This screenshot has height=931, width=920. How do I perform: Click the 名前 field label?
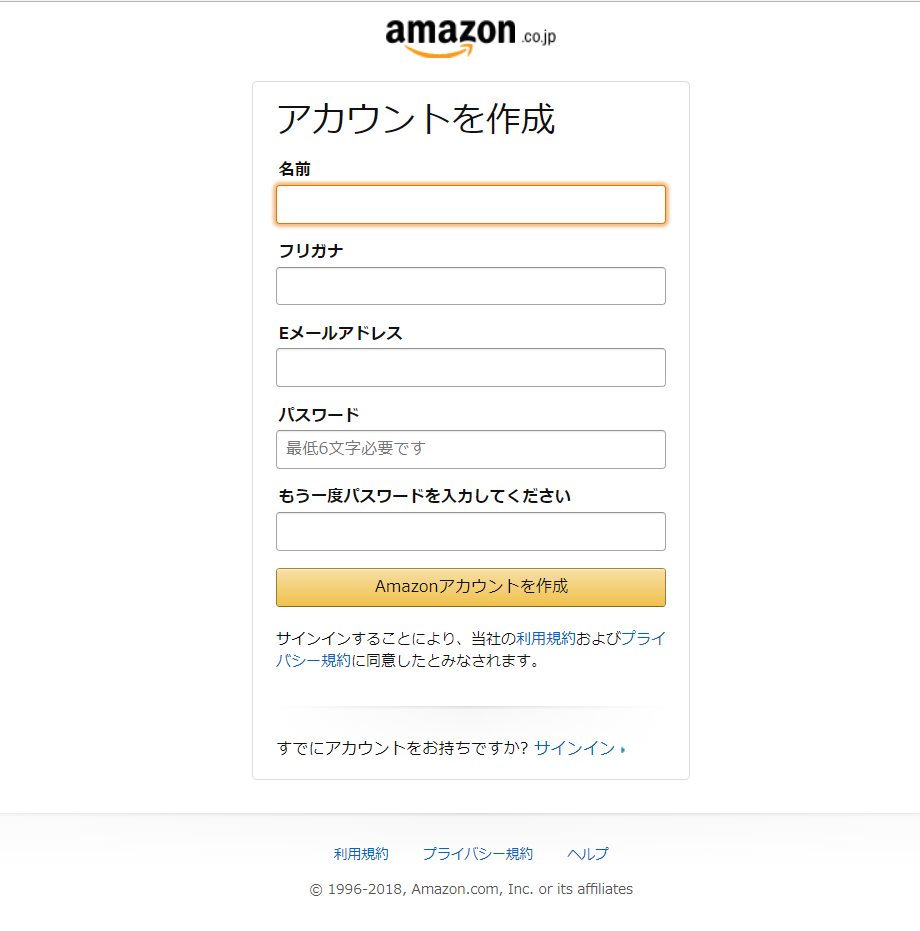click(x=294, y=169)
